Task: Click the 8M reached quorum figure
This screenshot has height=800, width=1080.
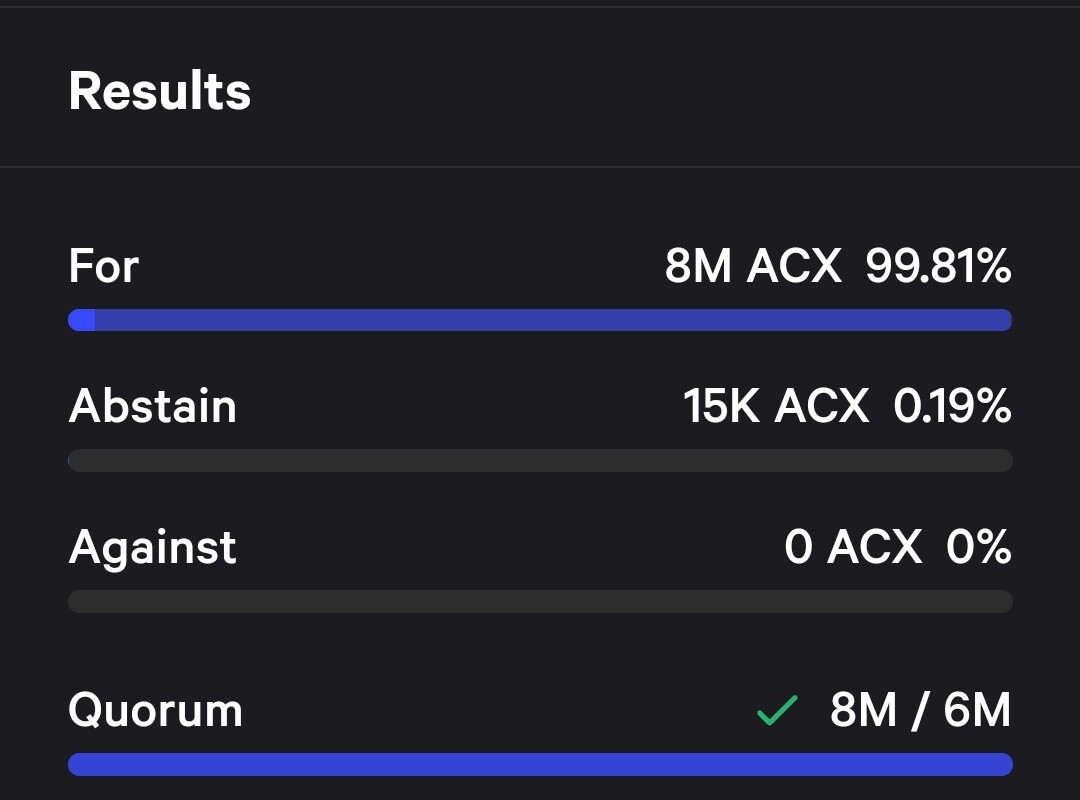Action: pos(864,710)
